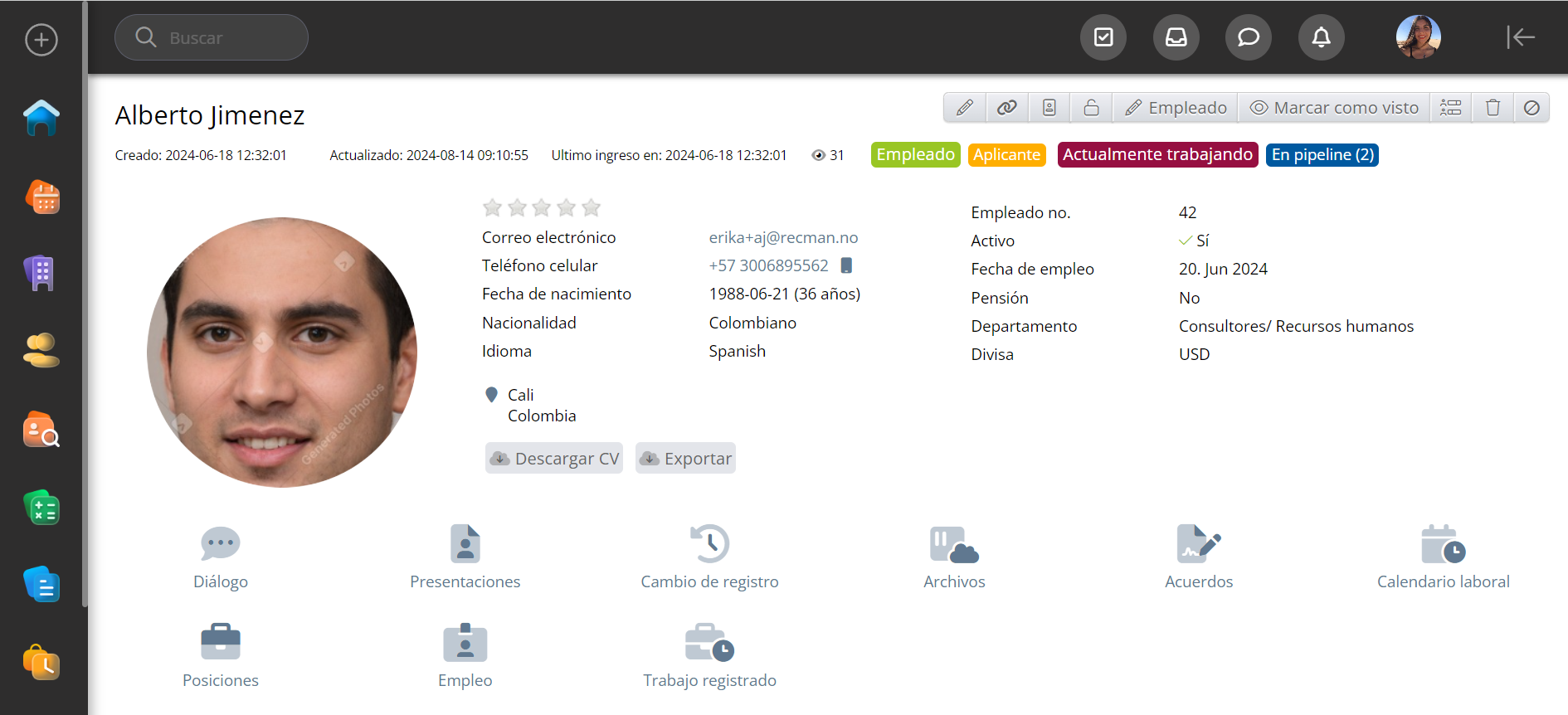Click the link chain icon
This screenshot has height=715, width=1568.
click(x=1007, y=108)
